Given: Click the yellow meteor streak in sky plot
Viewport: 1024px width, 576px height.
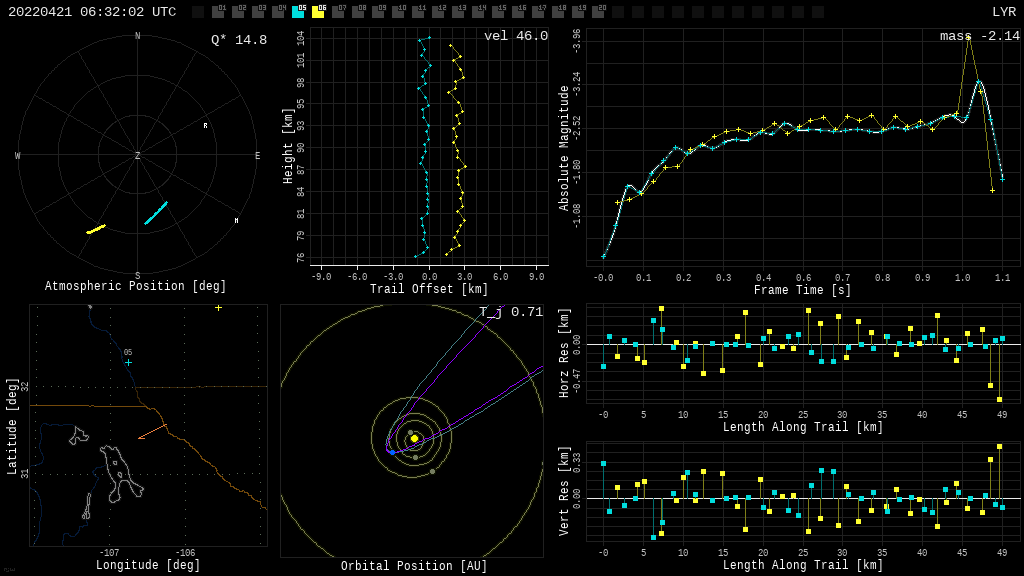Looking at the screenshot, I should click(x=96, y=229).
